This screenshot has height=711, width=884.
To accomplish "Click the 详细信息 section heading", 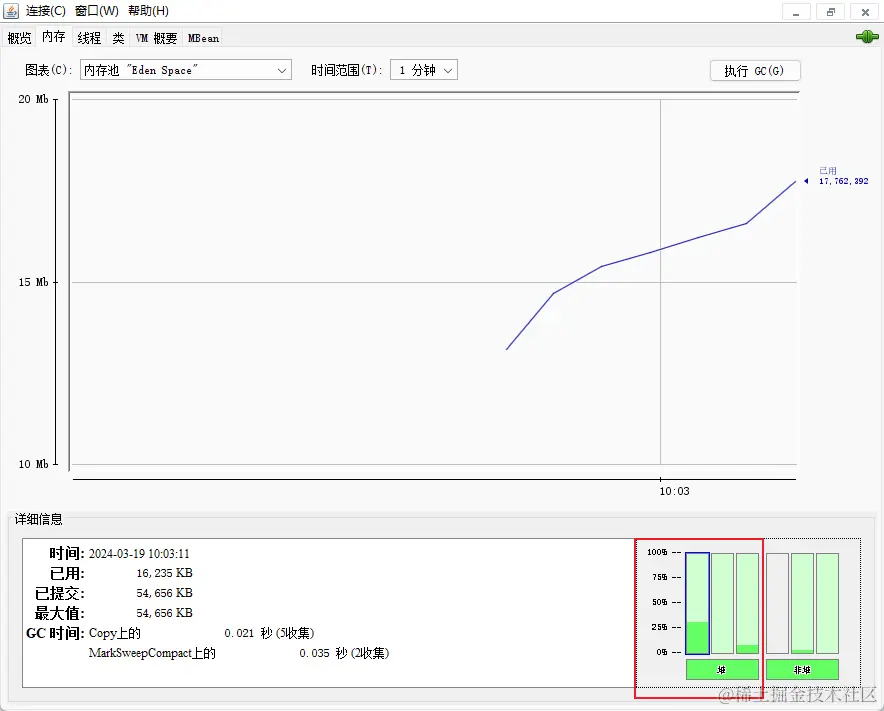I will (x=38, y=519).
